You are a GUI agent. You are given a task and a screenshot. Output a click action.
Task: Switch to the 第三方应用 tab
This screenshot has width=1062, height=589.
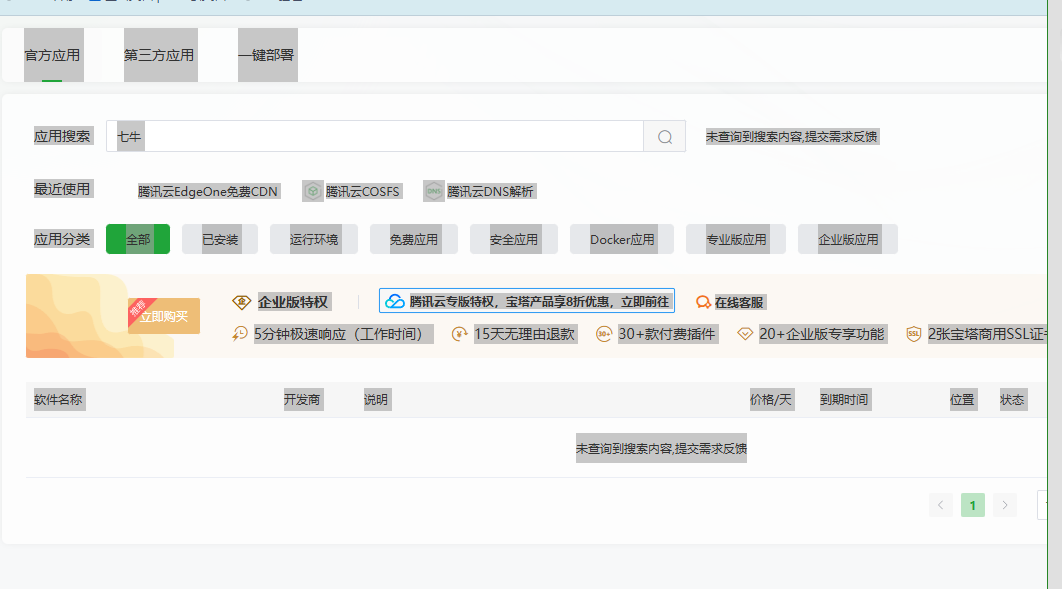click(x=160, y=56)
